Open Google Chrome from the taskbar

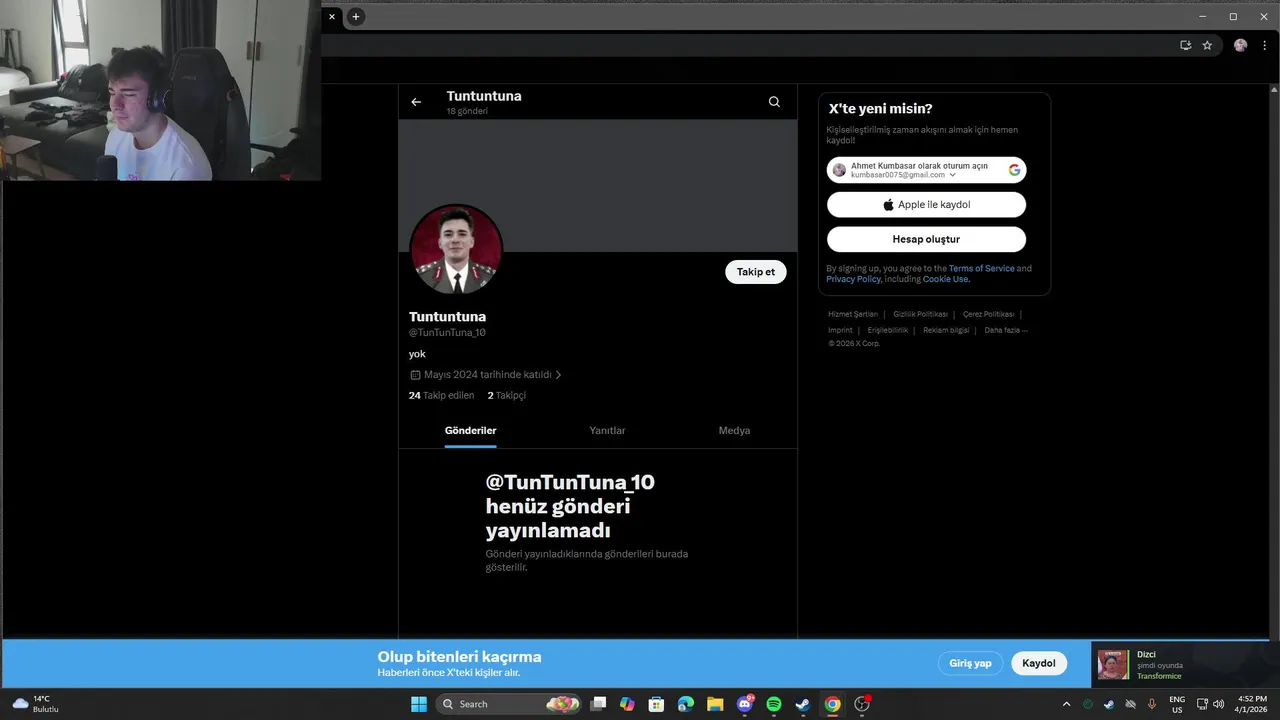tap(832, 704)
